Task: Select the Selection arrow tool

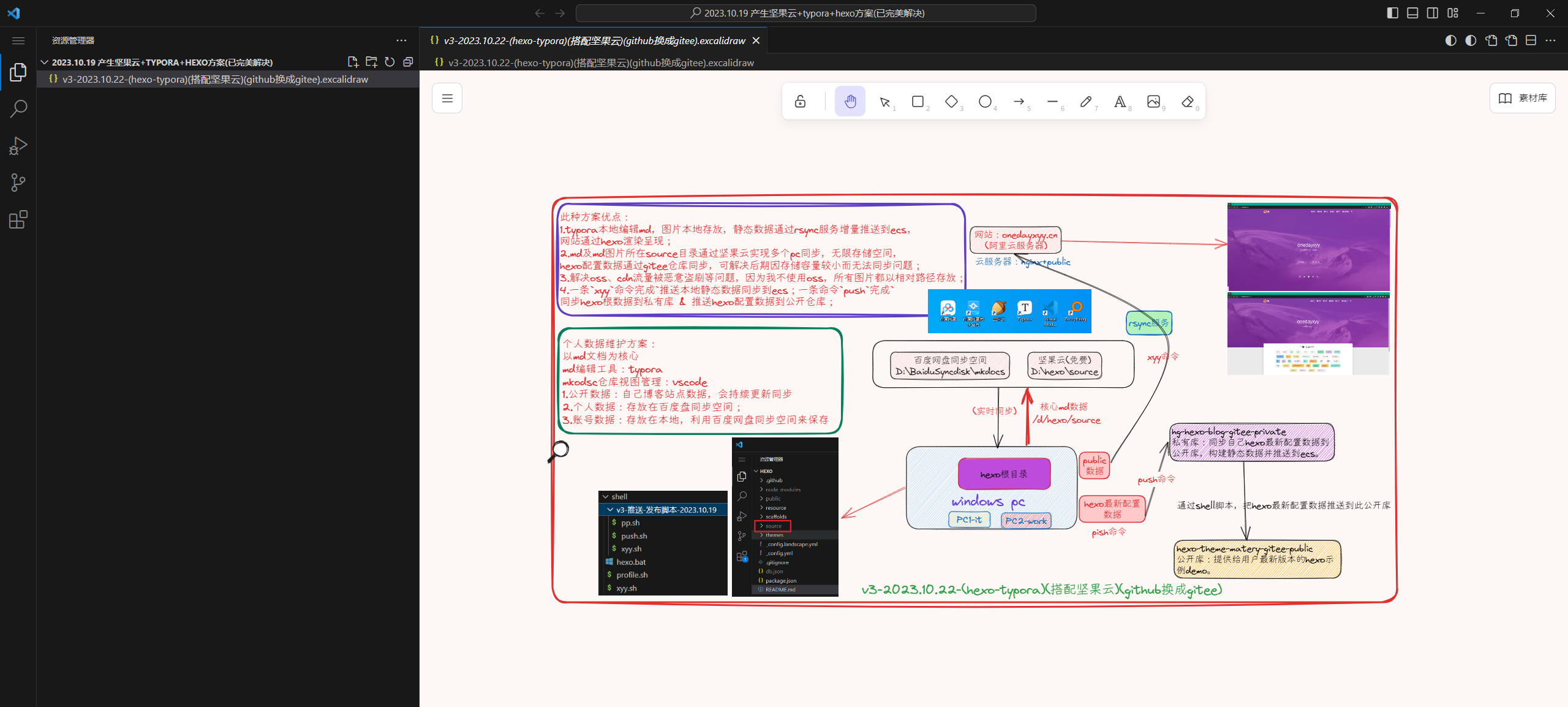Action: pyautogui.click(x=884, y=102)
